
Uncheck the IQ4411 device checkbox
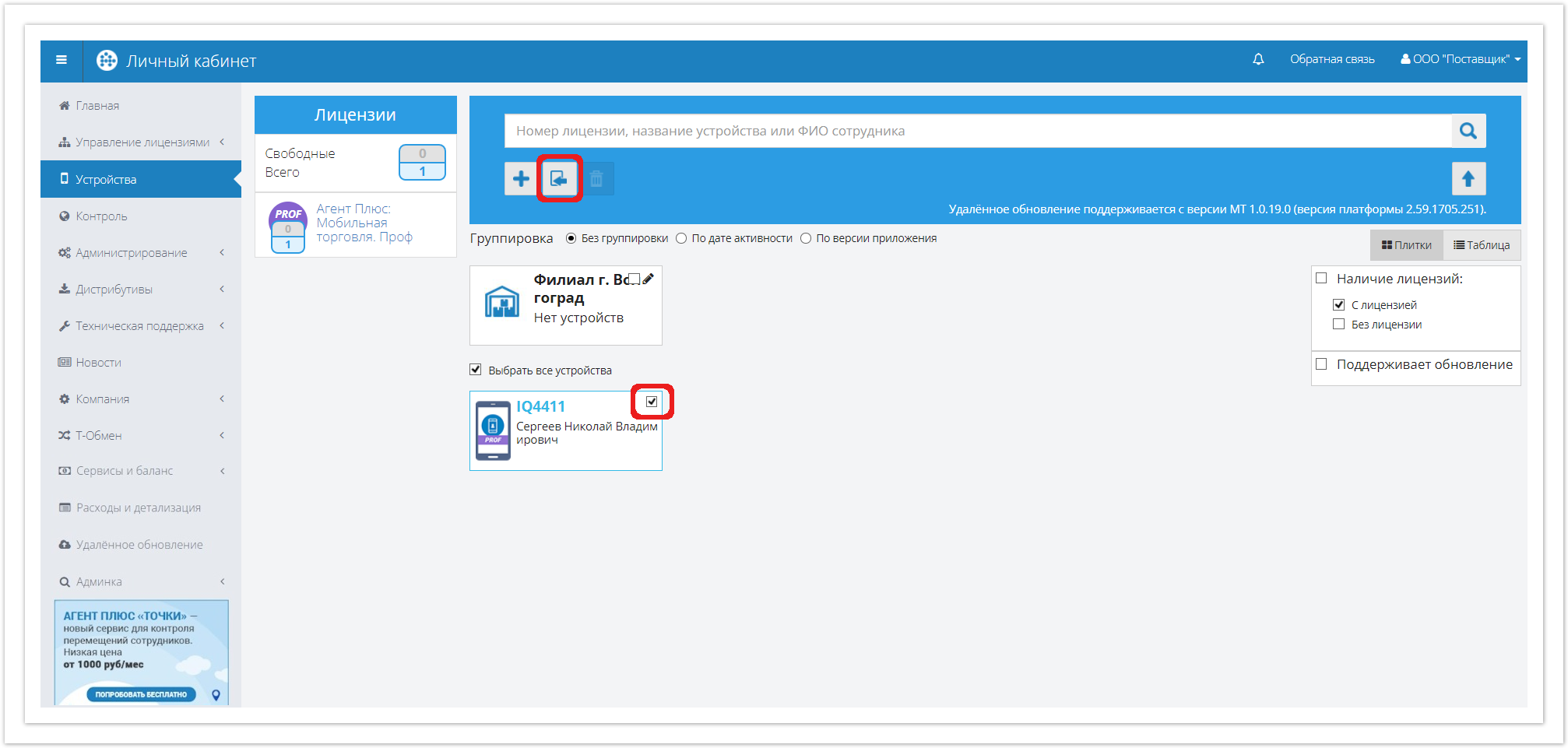(652, 402)
